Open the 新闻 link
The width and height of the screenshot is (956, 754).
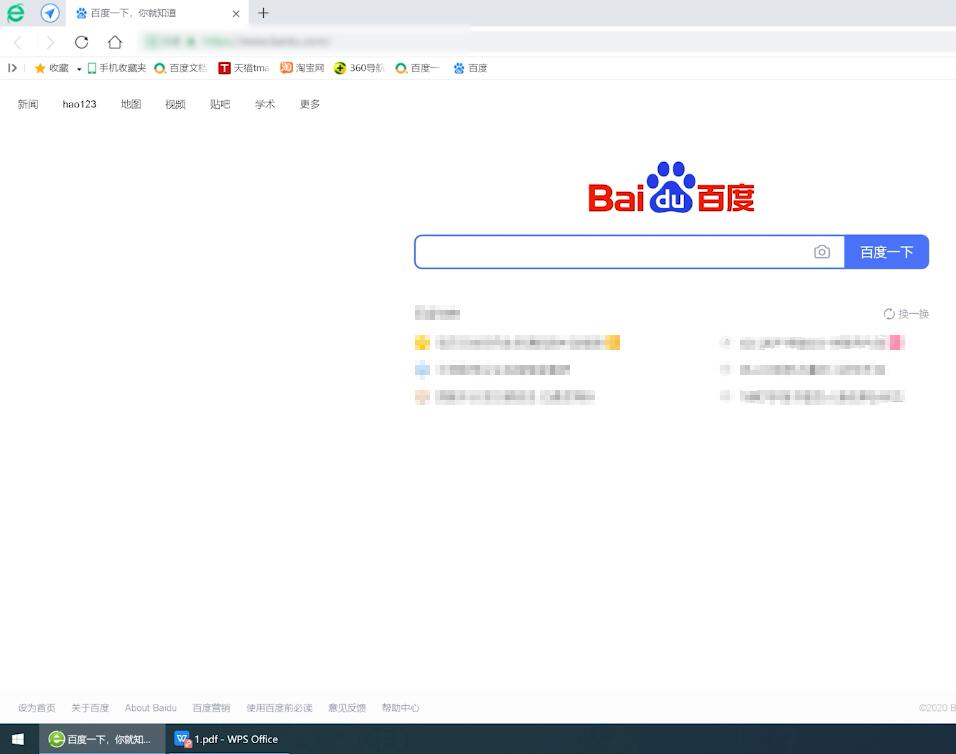click(28, 104)
